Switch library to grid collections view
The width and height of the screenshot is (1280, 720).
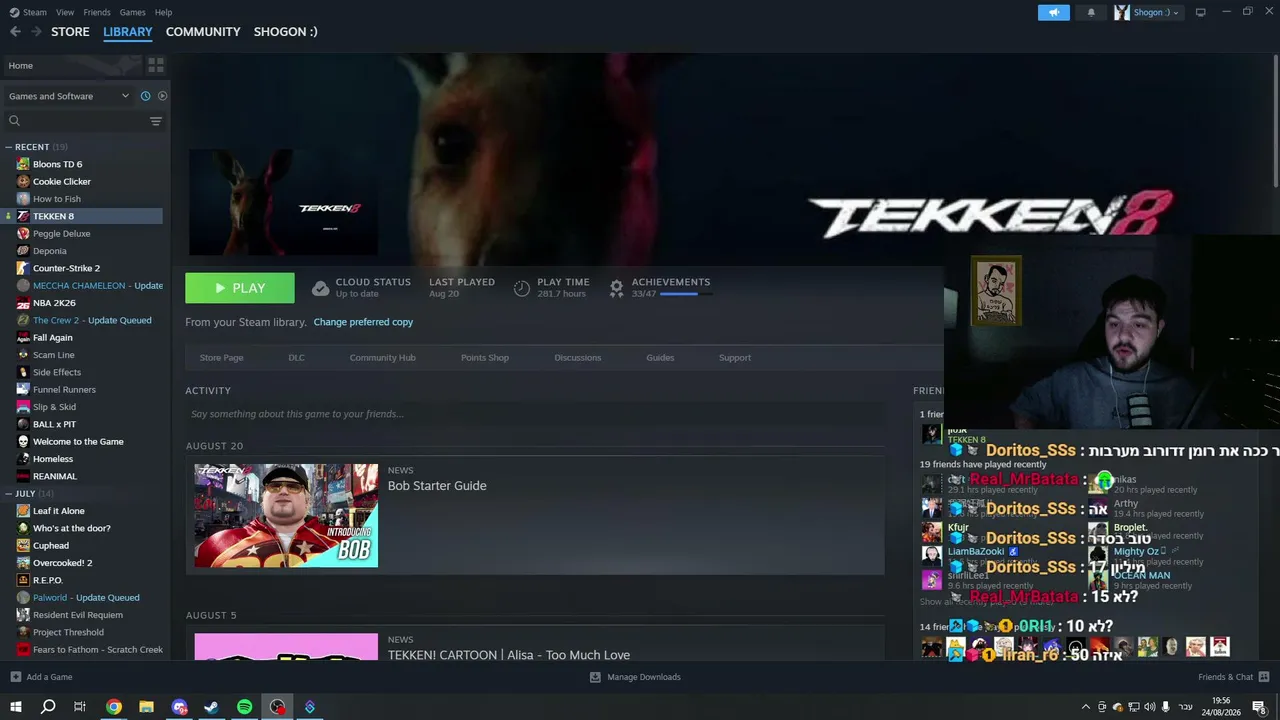point(156,65)
